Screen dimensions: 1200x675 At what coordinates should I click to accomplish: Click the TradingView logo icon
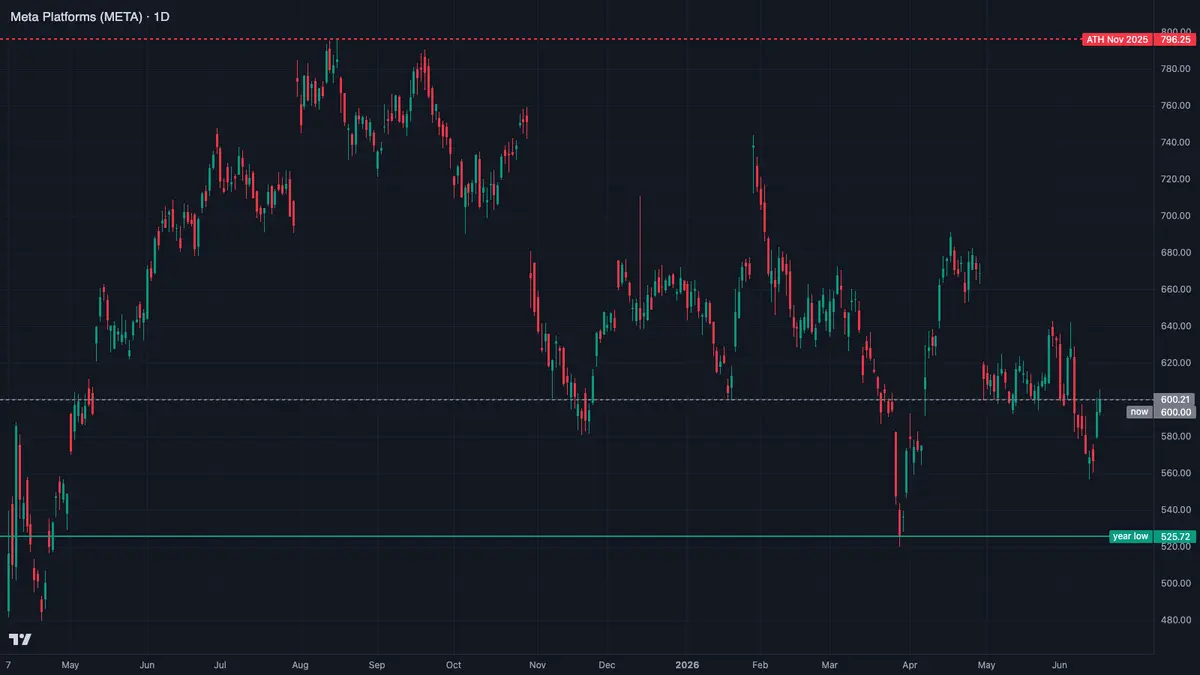coord(20,639)
